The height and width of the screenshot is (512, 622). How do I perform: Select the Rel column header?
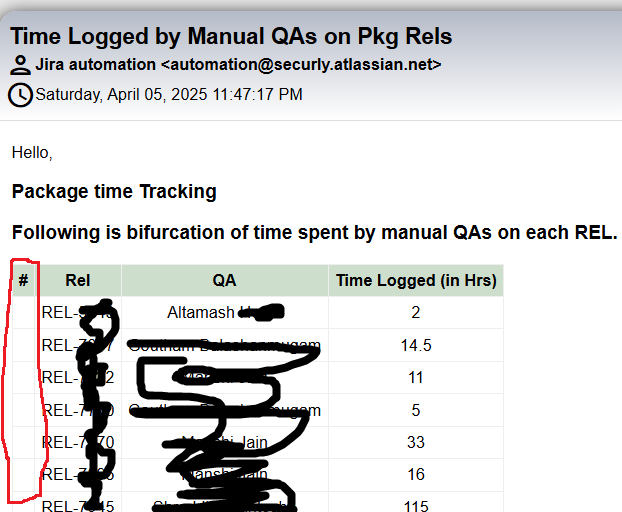pos(78,281)
